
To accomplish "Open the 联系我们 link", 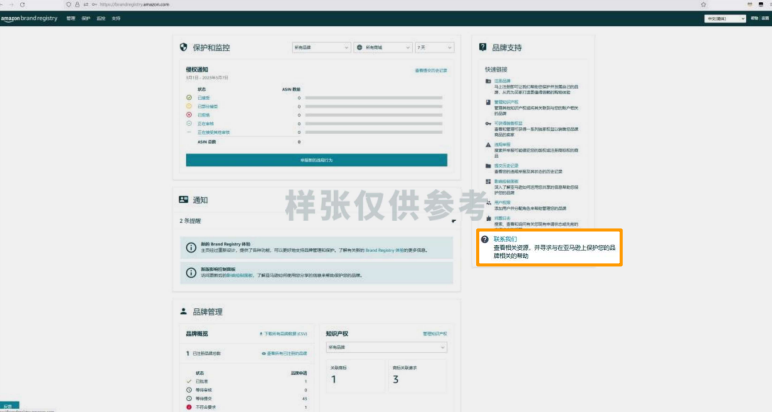I will [x=505, y=239].
